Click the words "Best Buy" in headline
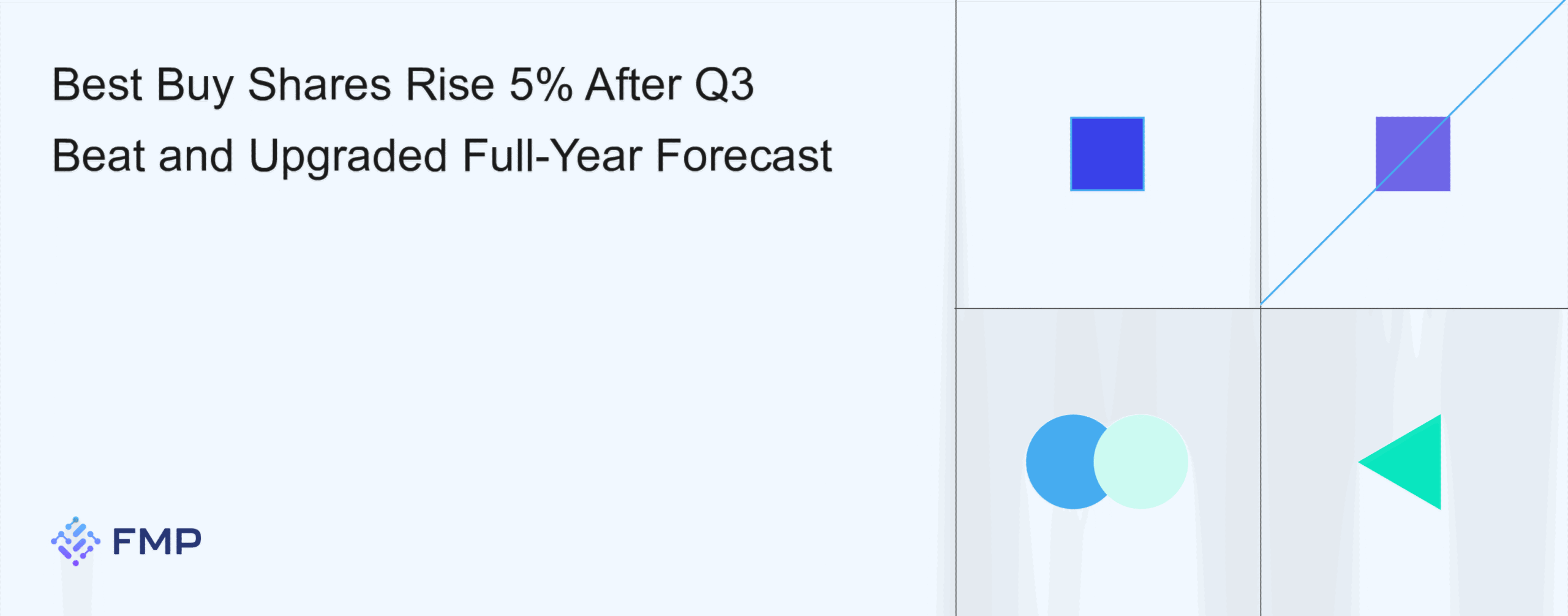Viewport: 1568px width, 616px height. (143, 85)
